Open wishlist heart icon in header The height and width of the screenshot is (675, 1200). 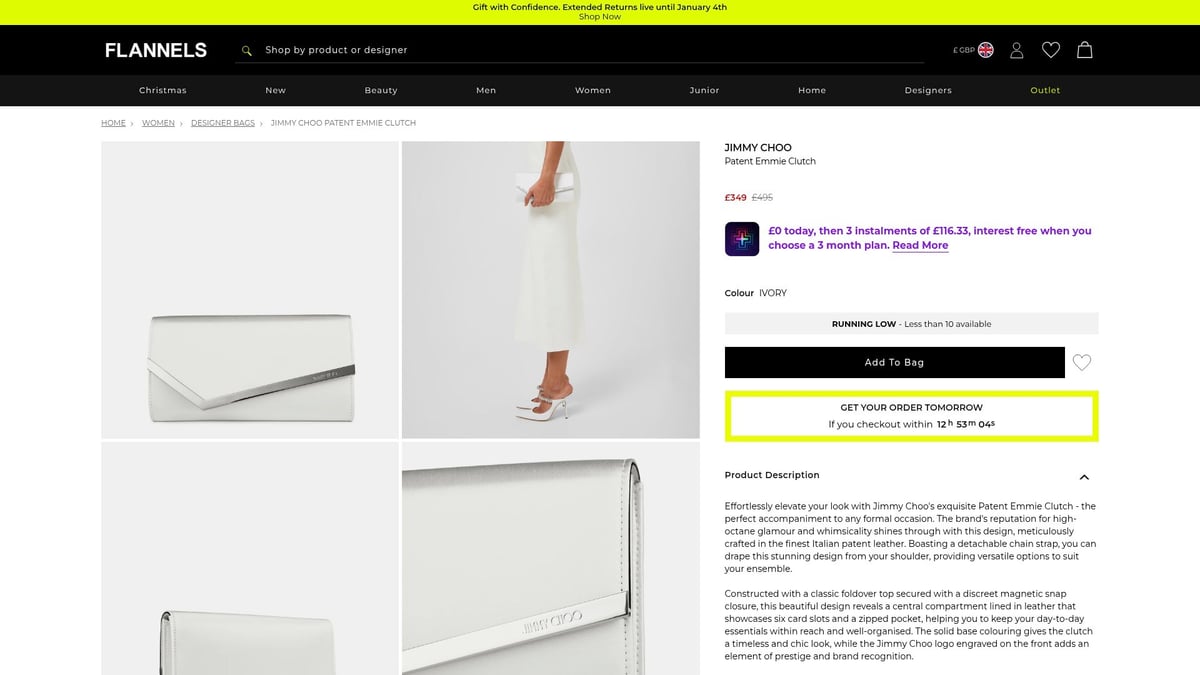[1050, 50]
